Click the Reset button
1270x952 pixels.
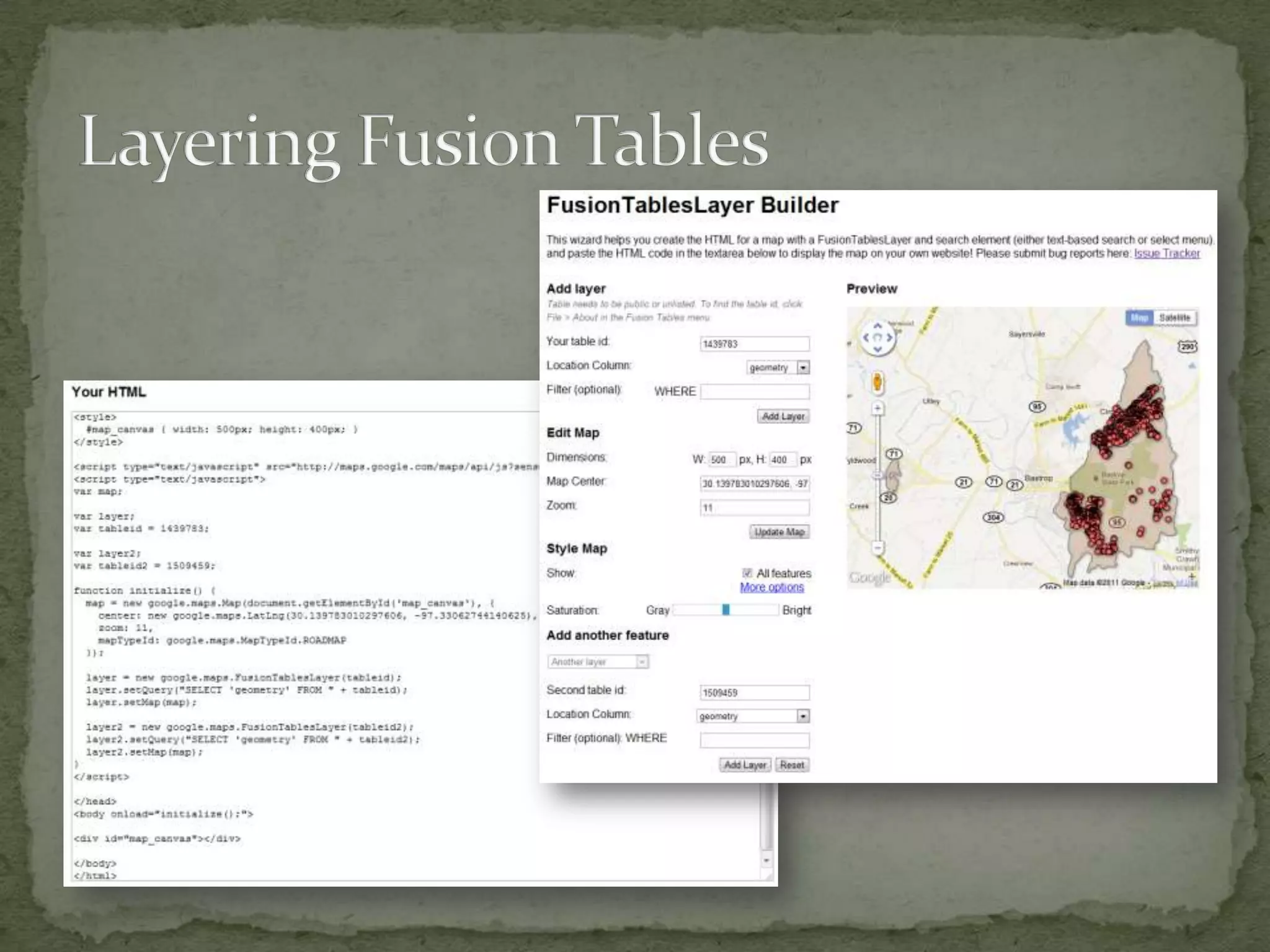(x=792, y=765)
